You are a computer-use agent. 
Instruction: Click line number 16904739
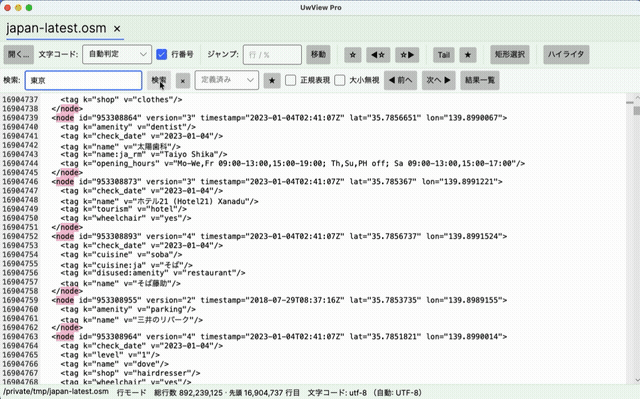click(20, 118)
